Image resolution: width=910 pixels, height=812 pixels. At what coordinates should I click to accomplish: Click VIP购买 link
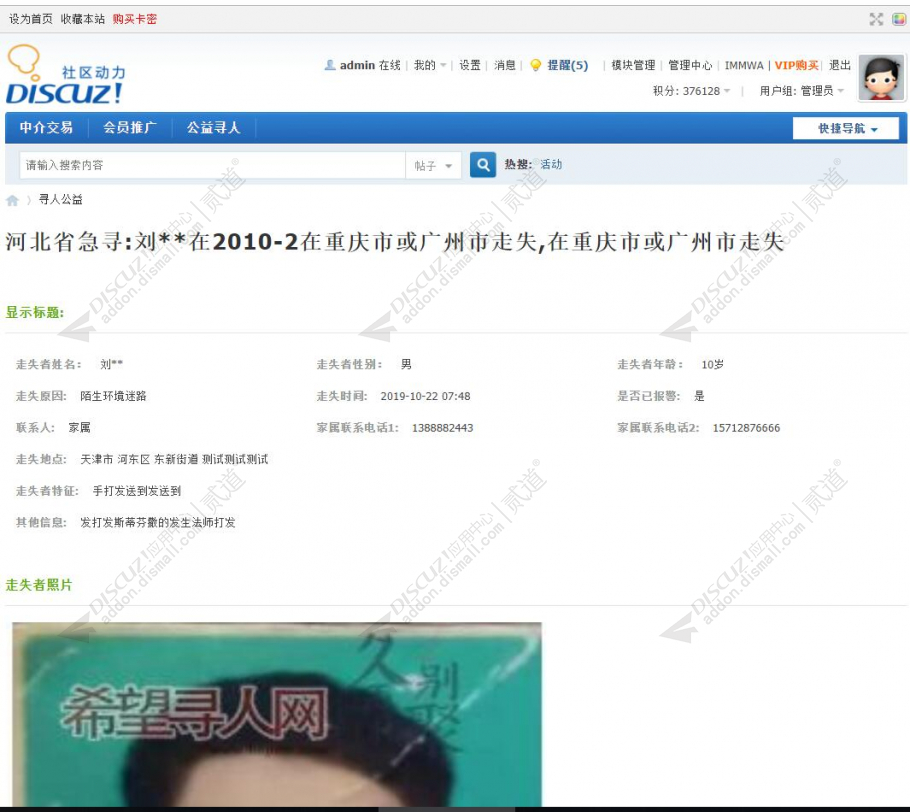point(796,65)
